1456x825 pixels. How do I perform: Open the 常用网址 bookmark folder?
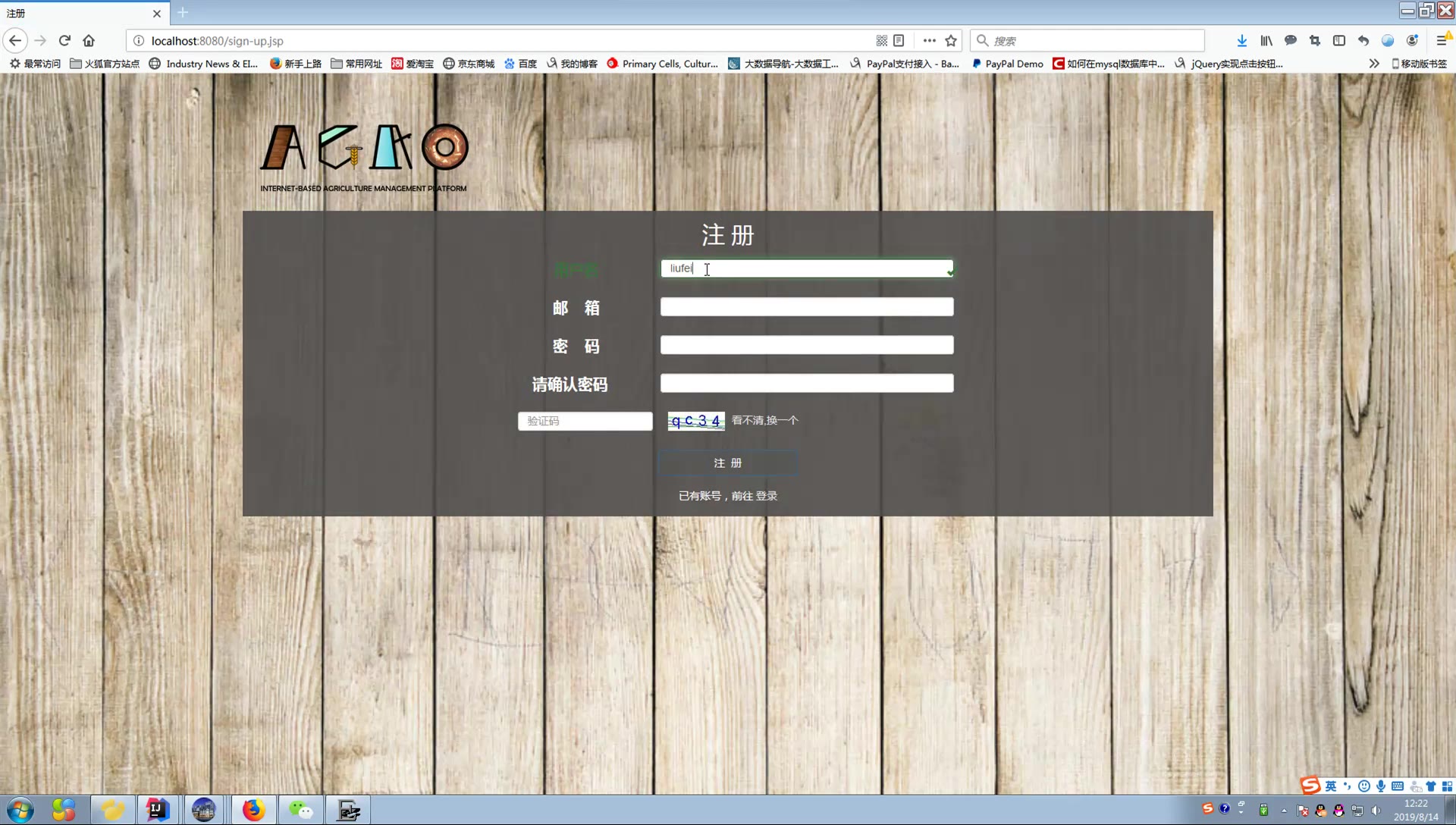(356, 64)
